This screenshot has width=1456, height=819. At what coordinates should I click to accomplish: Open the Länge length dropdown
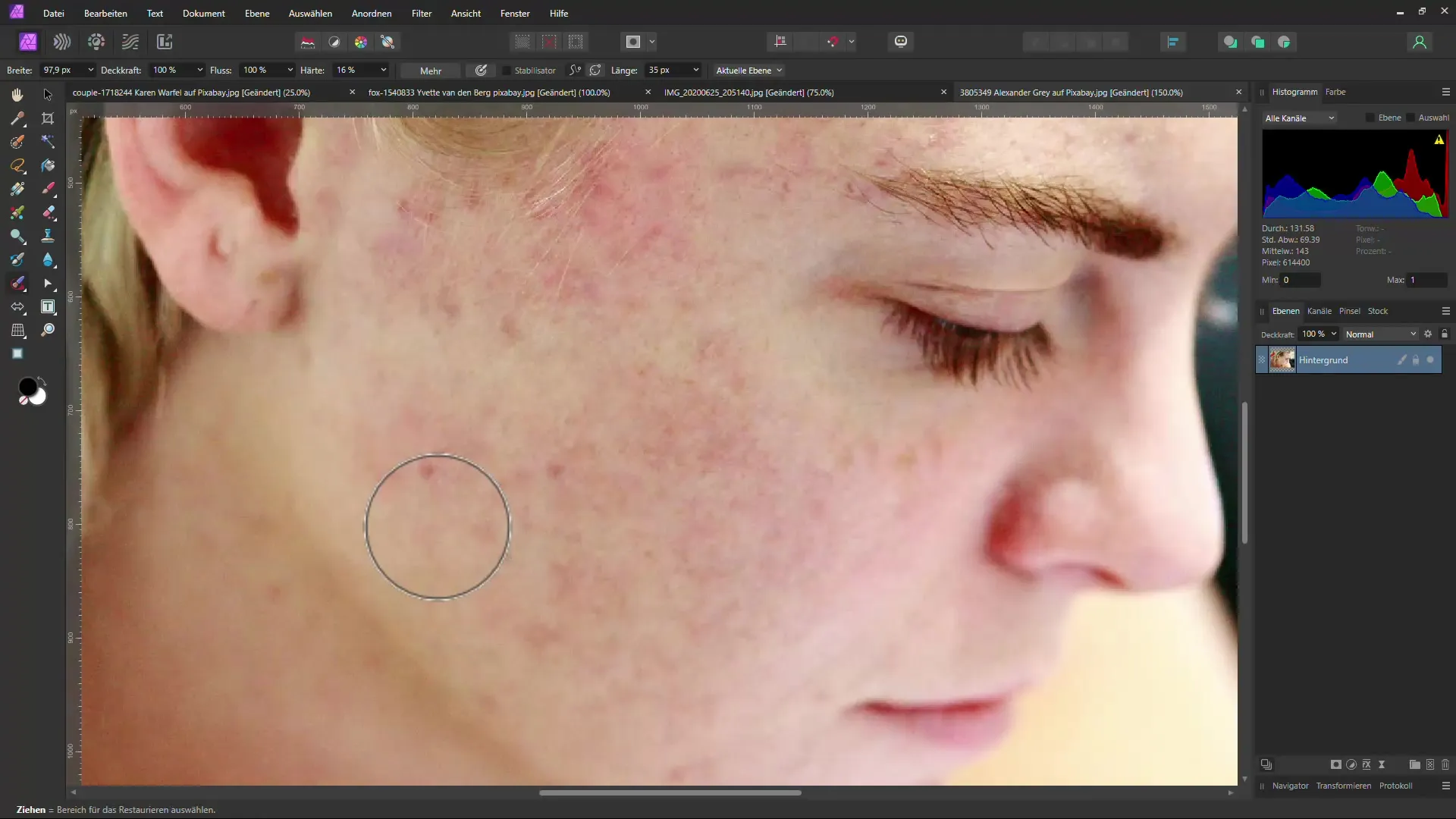695,71
